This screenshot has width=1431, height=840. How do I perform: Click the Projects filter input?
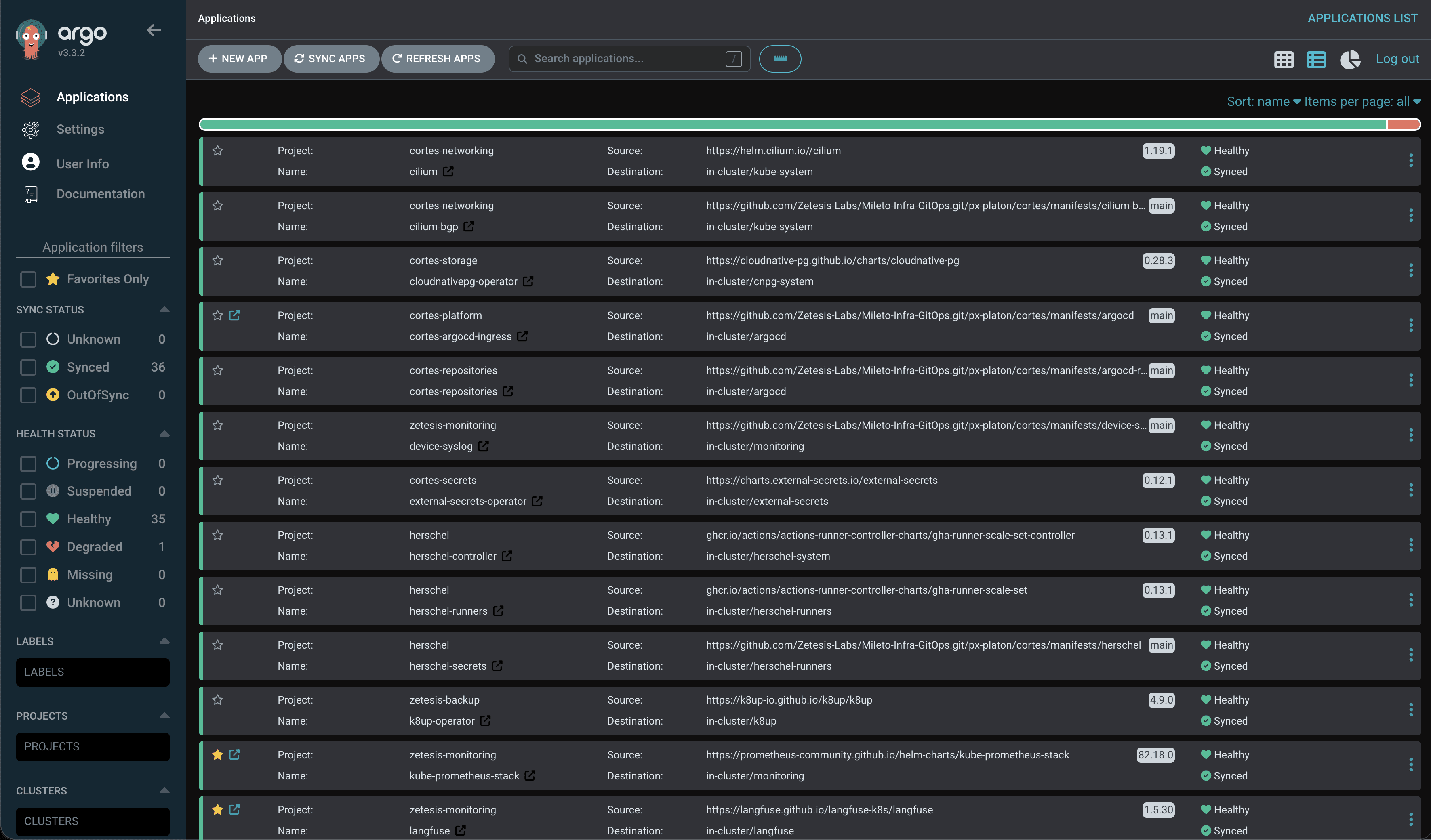point(93,747)
